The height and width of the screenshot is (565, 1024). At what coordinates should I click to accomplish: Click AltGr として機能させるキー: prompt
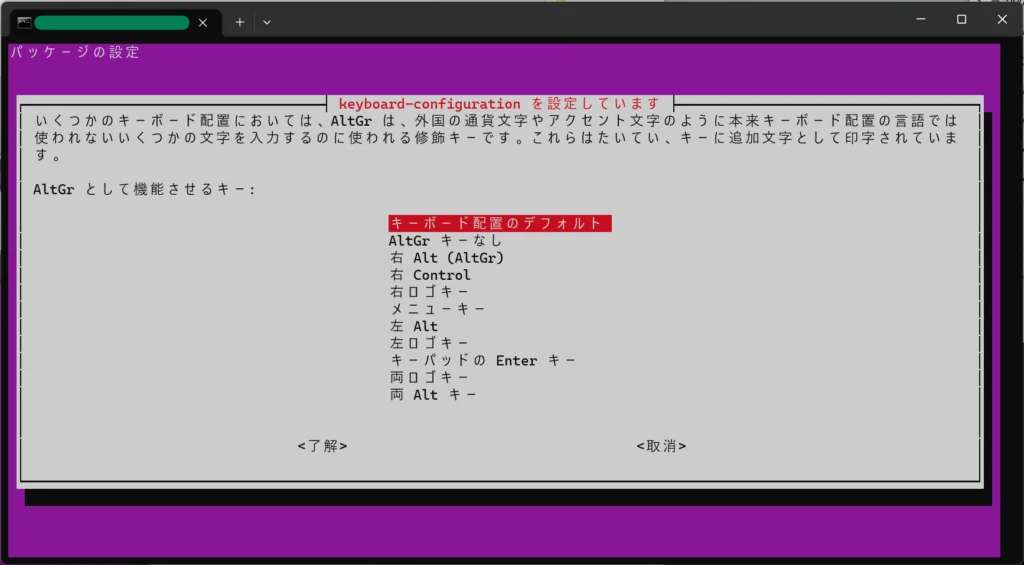tap(144, 190)
